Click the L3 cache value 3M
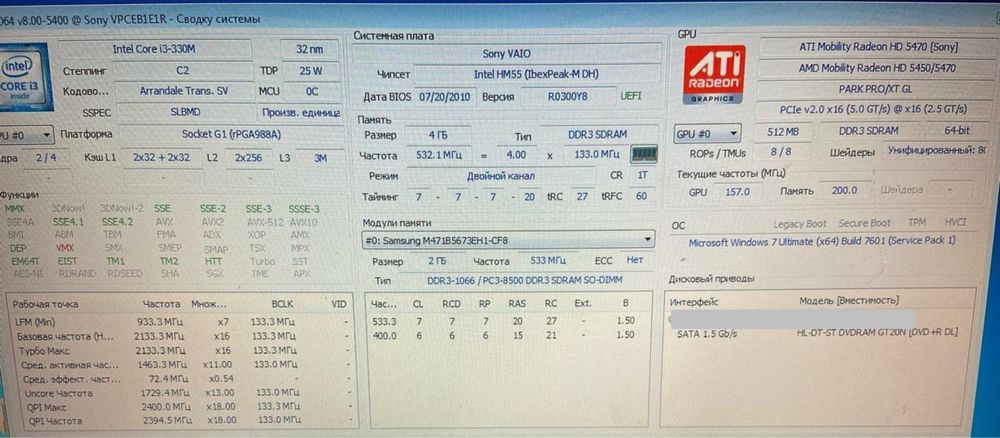Viewport: 1000px width, 438px height. coord(320,157)
